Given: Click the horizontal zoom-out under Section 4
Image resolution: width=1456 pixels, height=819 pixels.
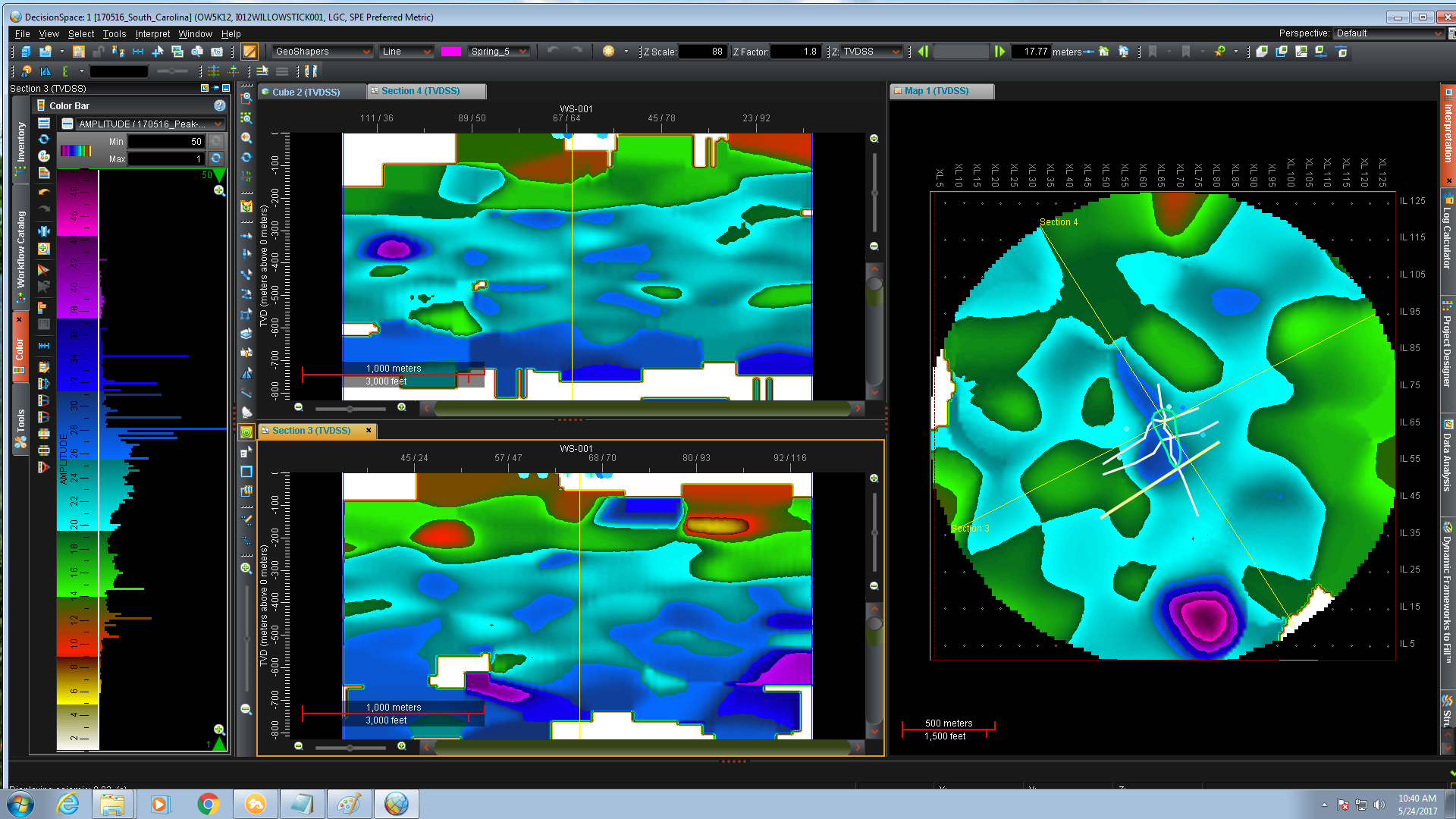Looking at the screenshot, I should tap(299, 408).
